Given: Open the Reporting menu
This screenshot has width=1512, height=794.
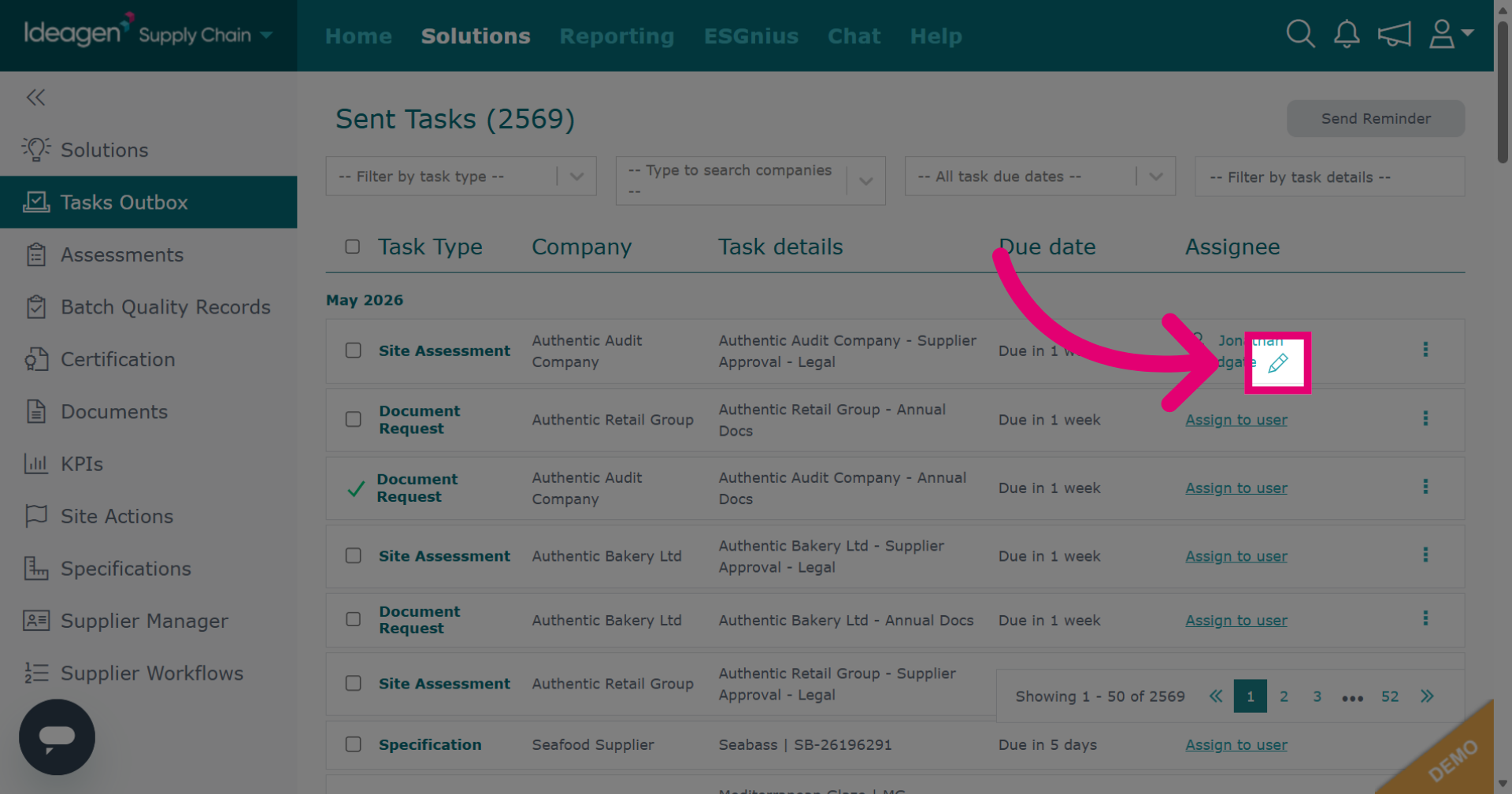Looking at the screenshot, I should tap(617, 36).
